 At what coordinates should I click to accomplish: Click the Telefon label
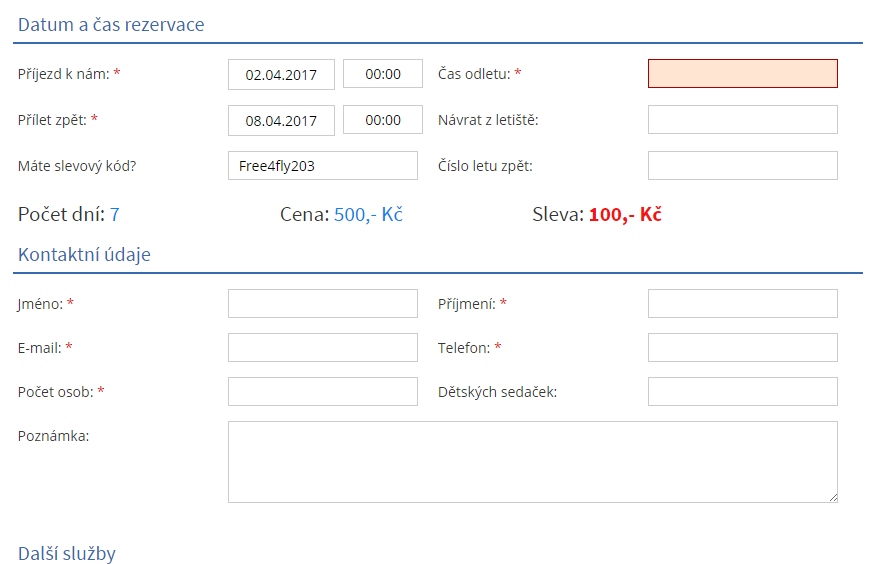[469, 348]
